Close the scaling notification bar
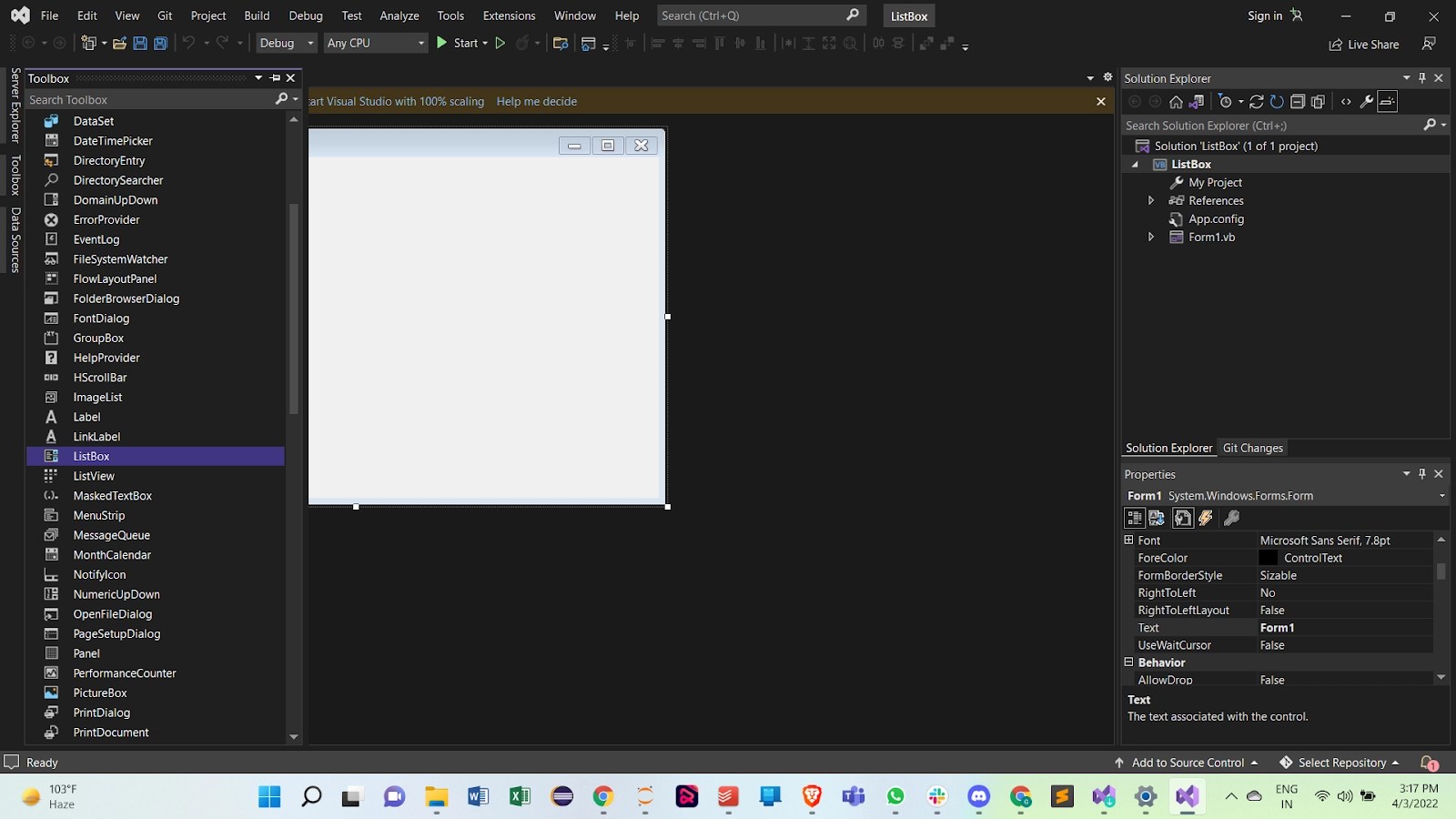 coord(1101,101)
